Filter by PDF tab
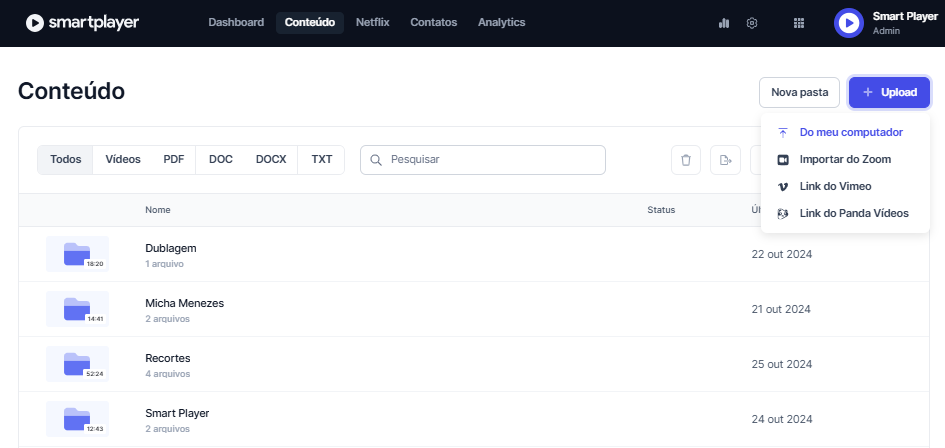Viewport: 945px width, 448px height. 174,160
